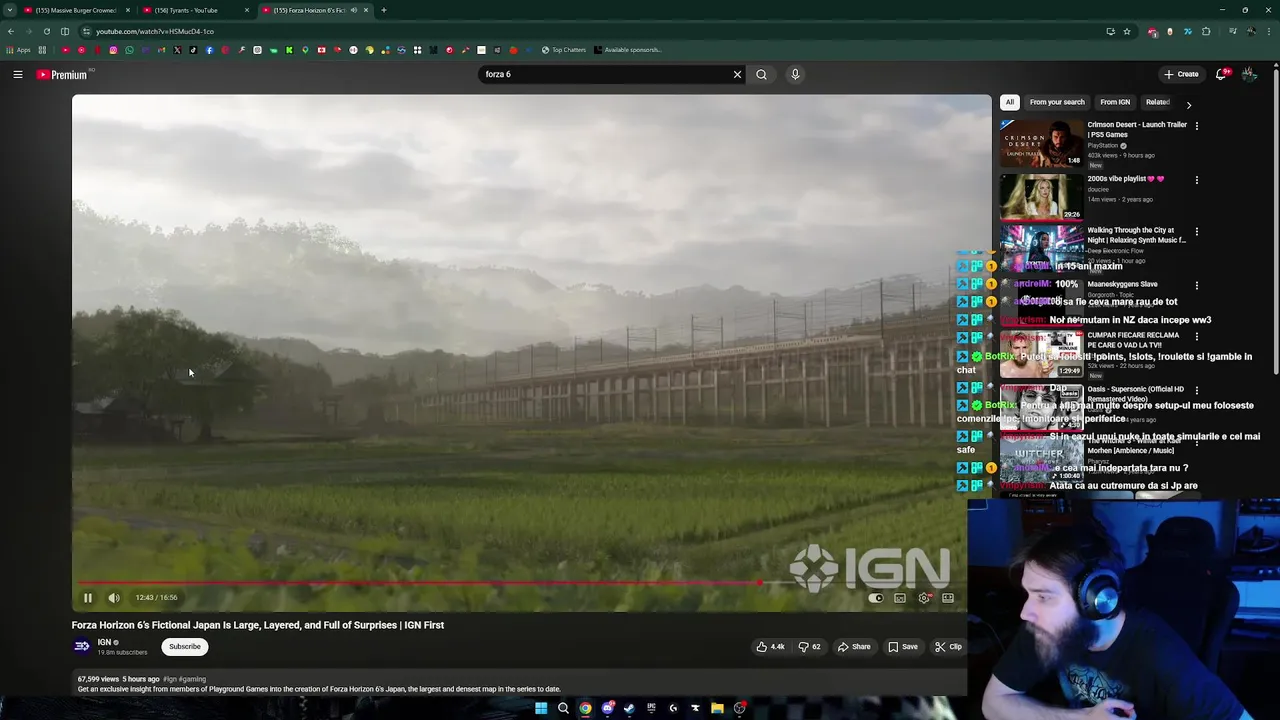Reload the current page
Screen dimensions: 1280x720
click(x=46, y=31)
